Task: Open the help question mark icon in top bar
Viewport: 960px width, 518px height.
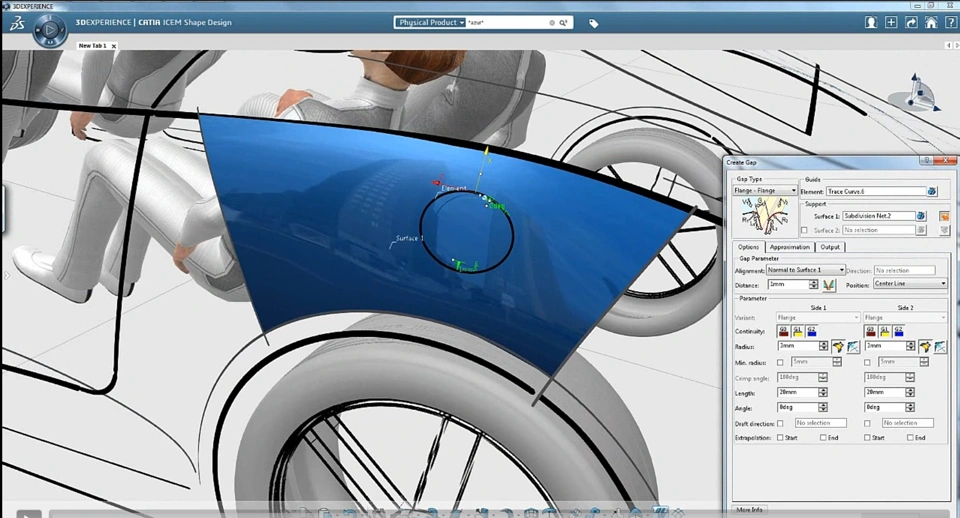Action: 951,23
